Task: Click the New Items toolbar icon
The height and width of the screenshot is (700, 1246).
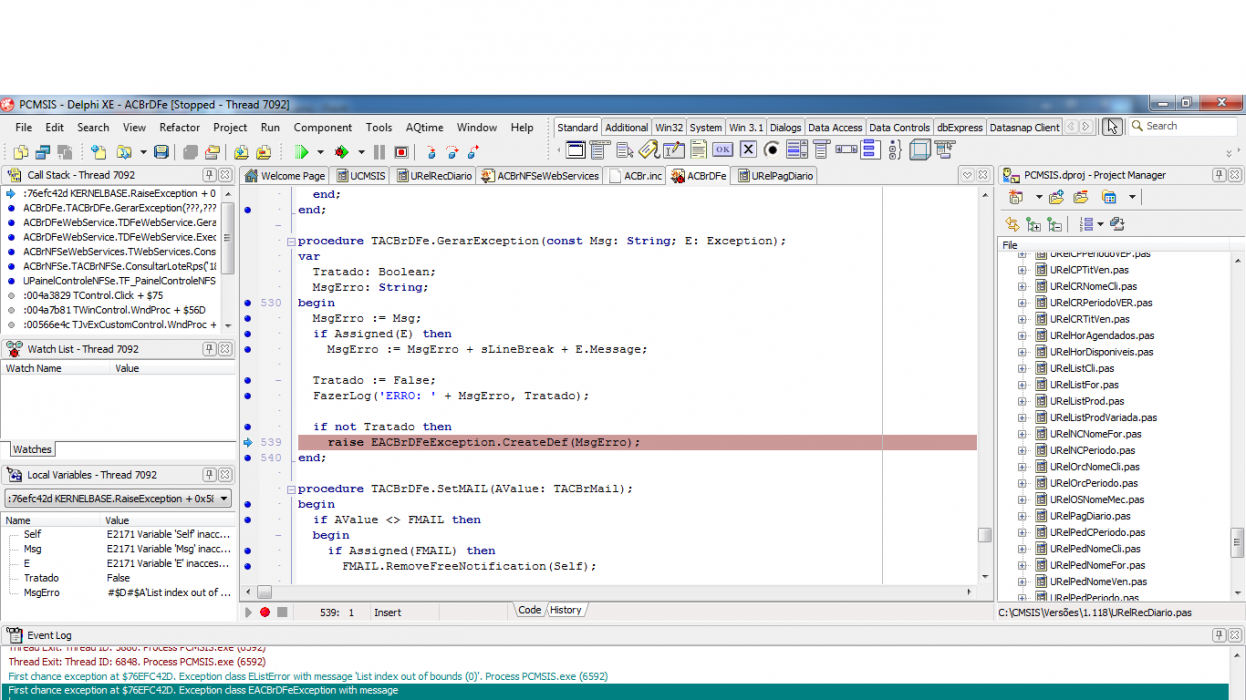Action: 98,152
